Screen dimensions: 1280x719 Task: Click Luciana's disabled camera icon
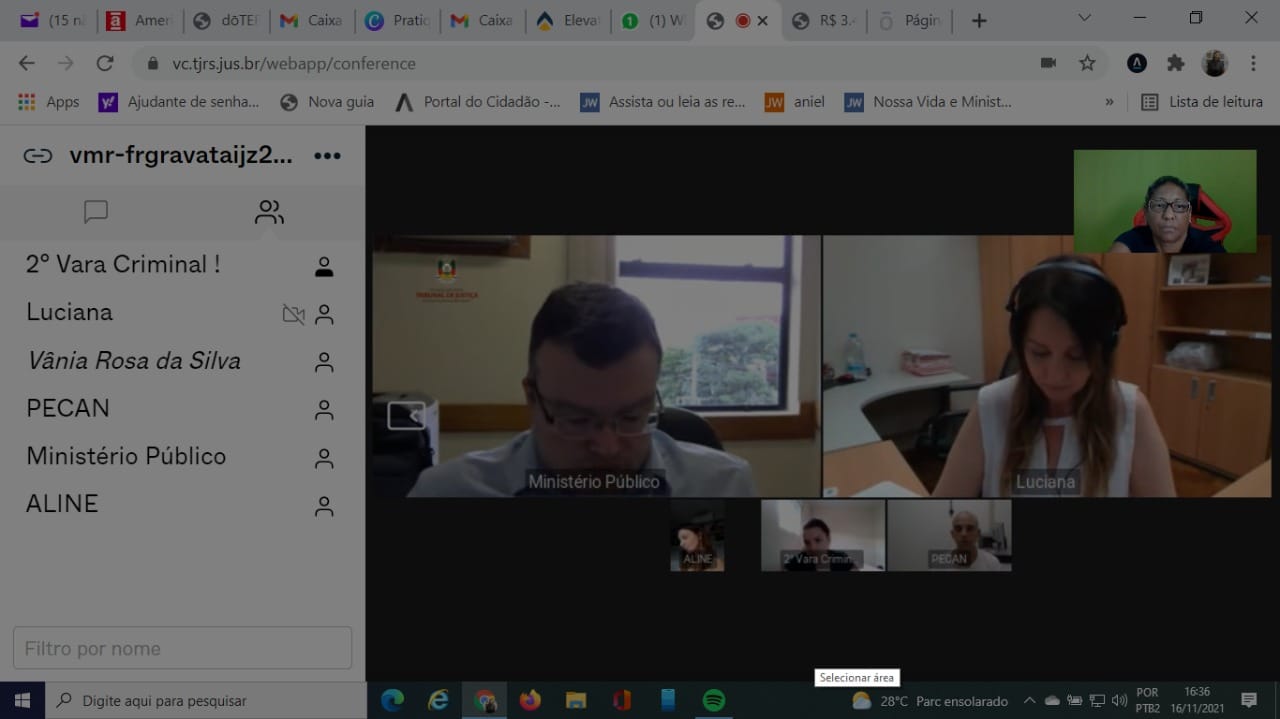(293, 314)
